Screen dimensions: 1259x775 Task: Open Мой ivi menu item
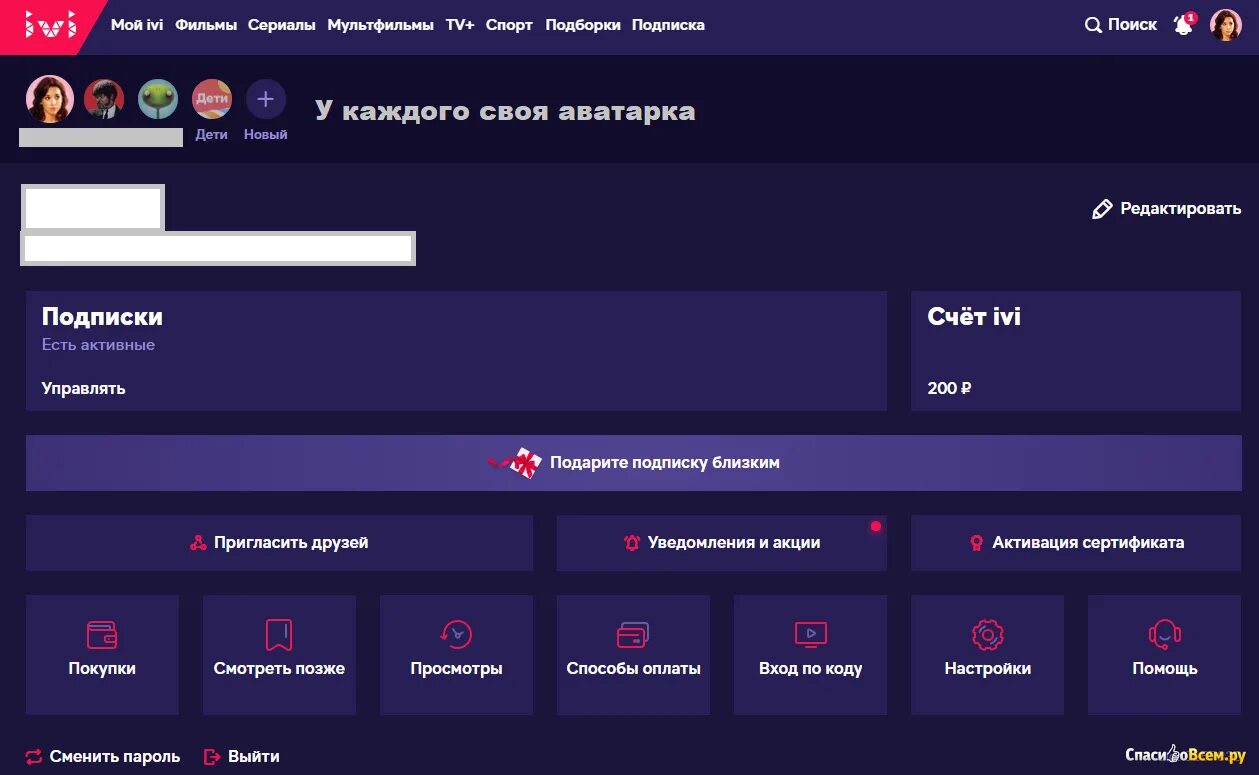[x=137, y=25]
